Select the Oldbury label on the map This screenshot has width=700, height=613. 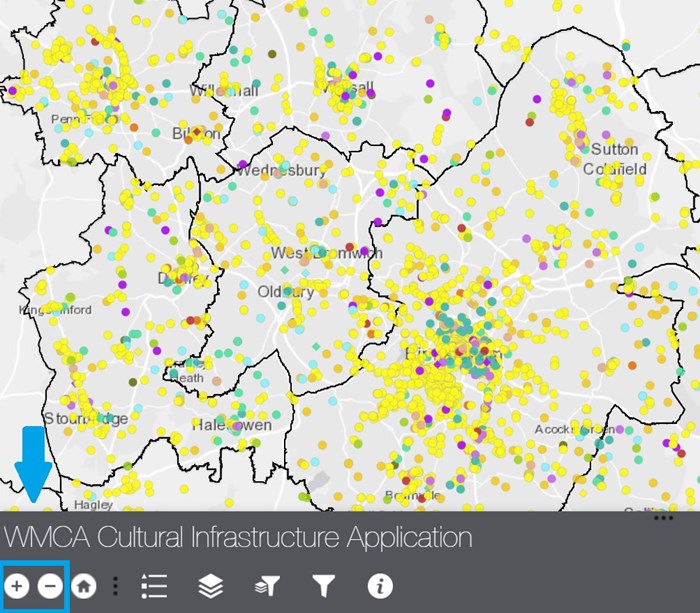(286, 292)
